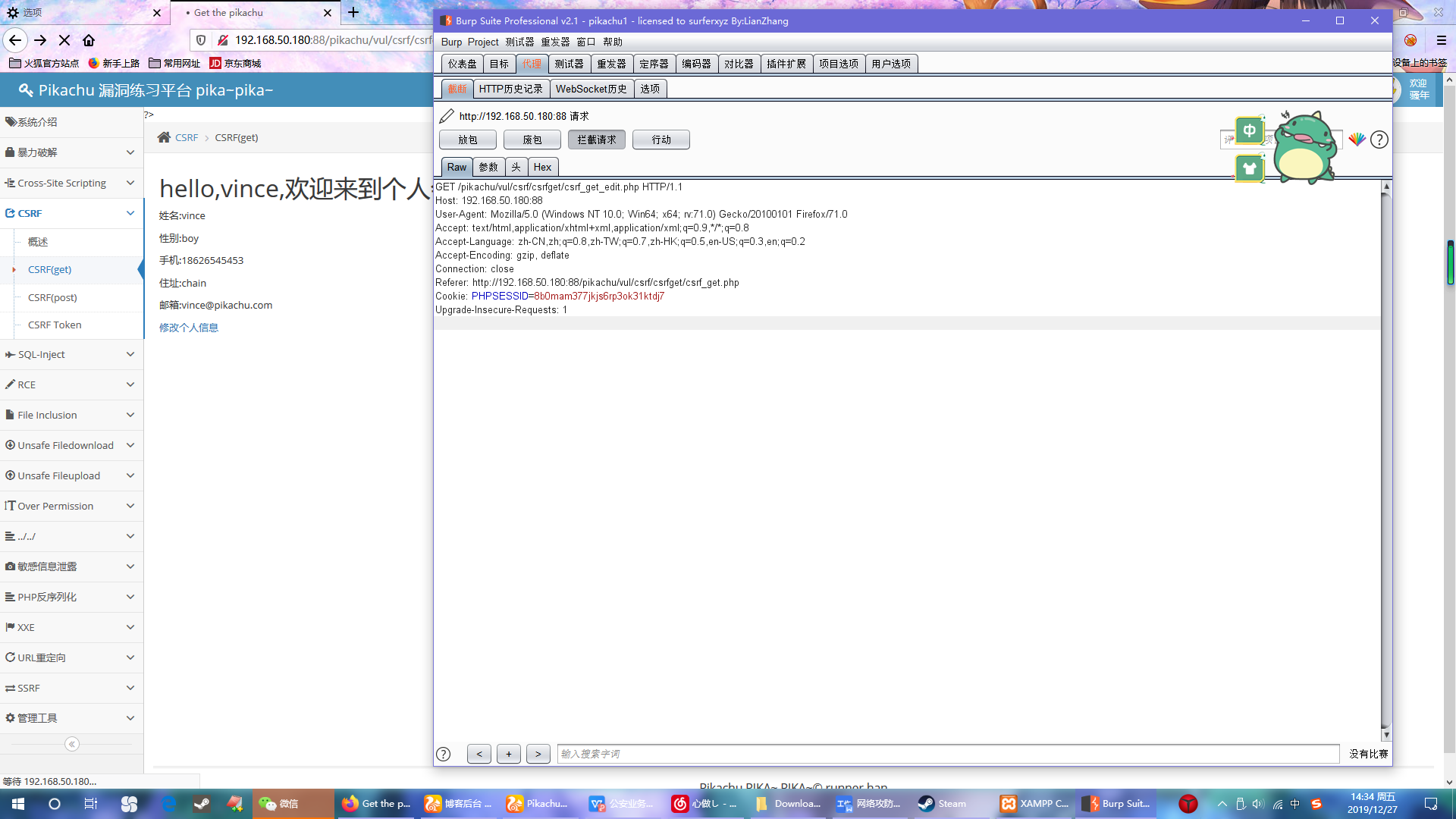Stop page loading with the X button
This screenshot has width=1456, height=819.
(64, 40)
